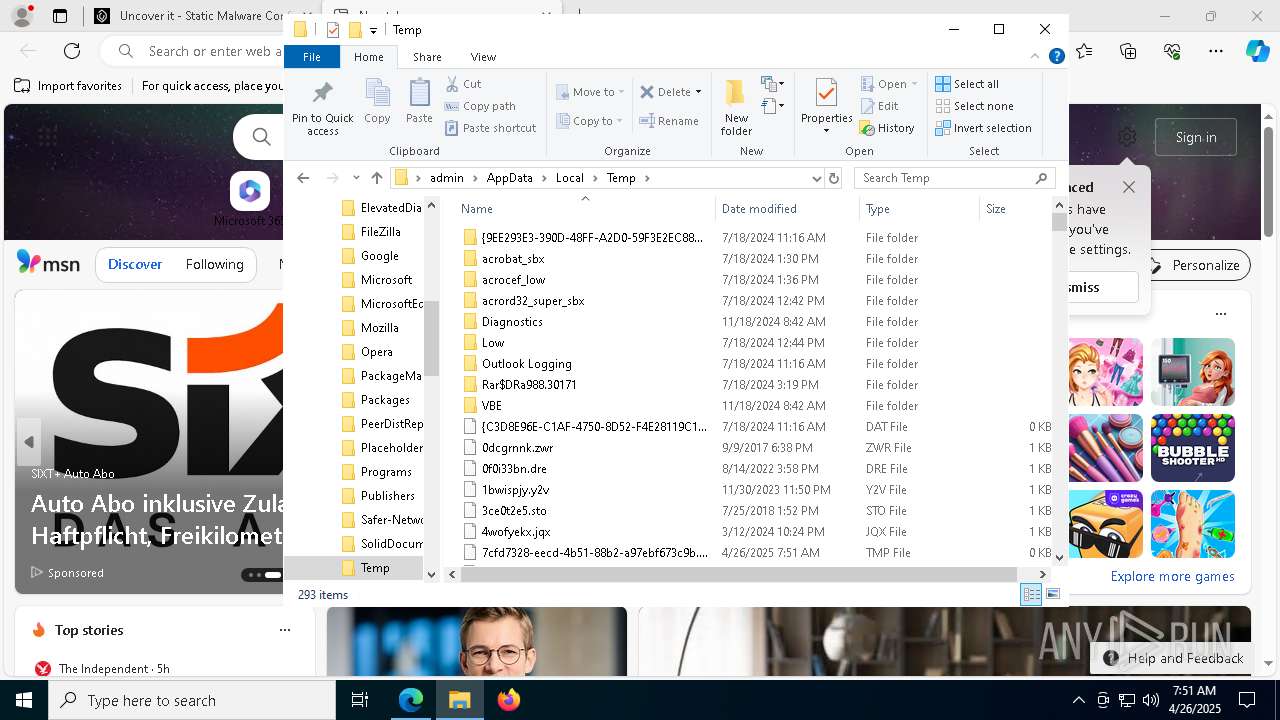The width and height of the screenshot is (1280, 720).
Task: Click the Copy ribbon icon
Action: (x=377, y=103)
